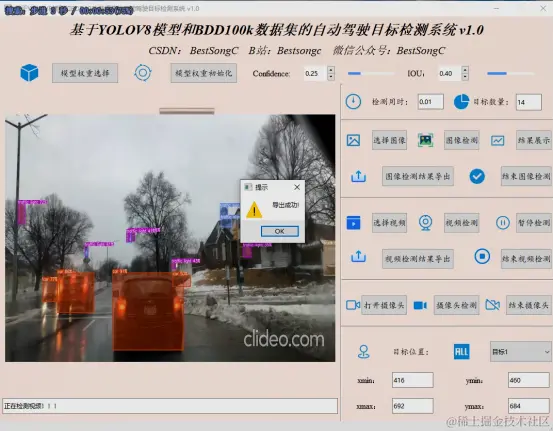Click the select video player icon

[354, 223]
